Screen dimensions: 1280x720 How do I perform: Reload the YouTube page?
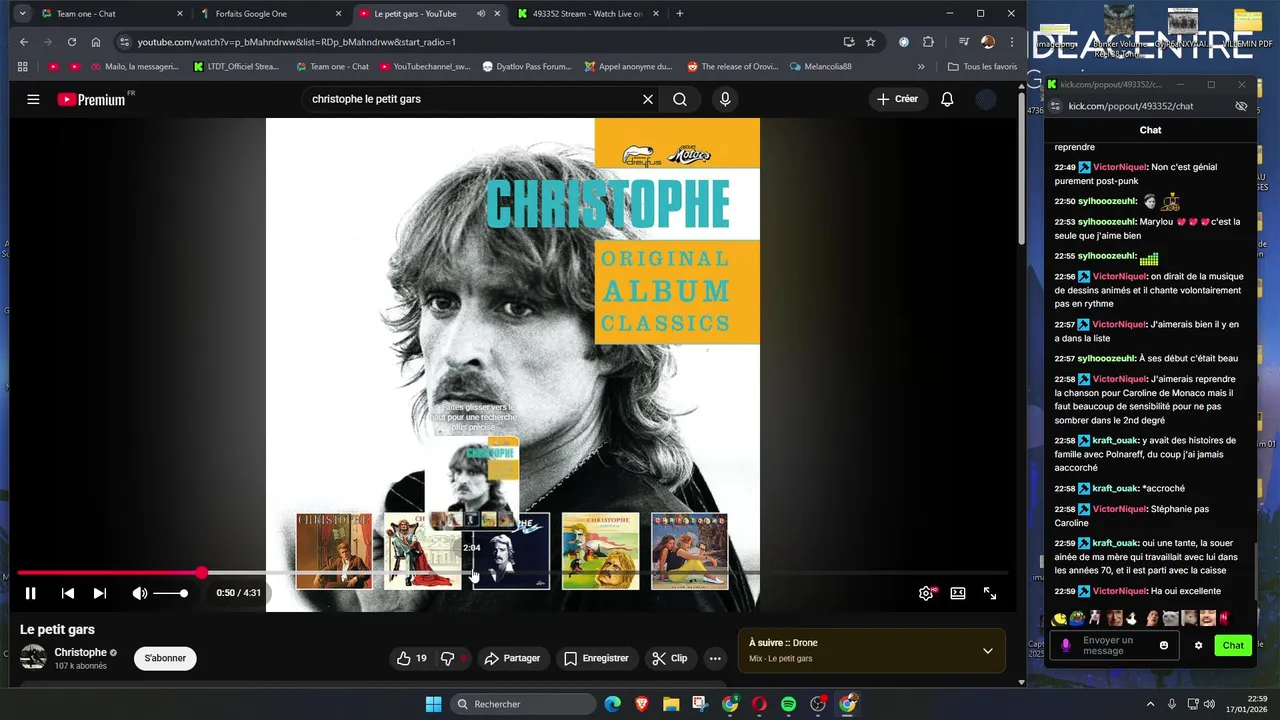pos(71,42)
